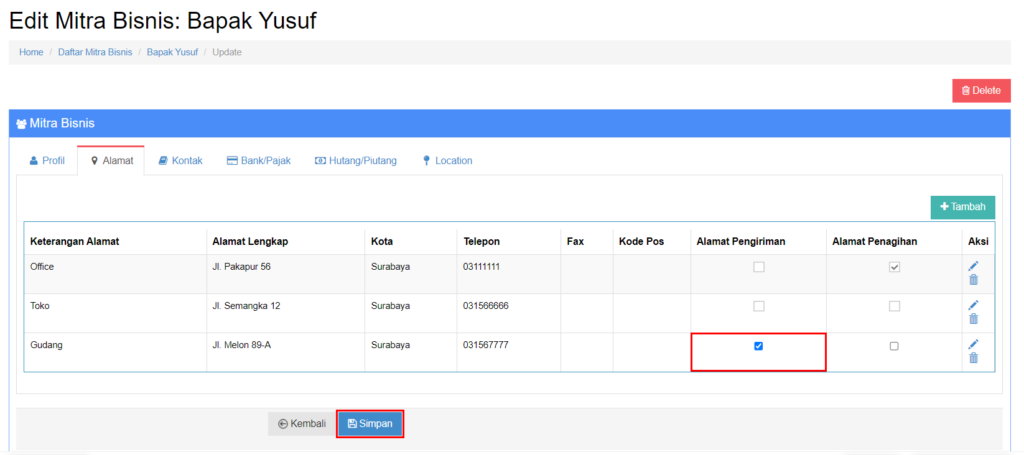
Task: Select the Hutang/Piutang tab
Action: 355,161
